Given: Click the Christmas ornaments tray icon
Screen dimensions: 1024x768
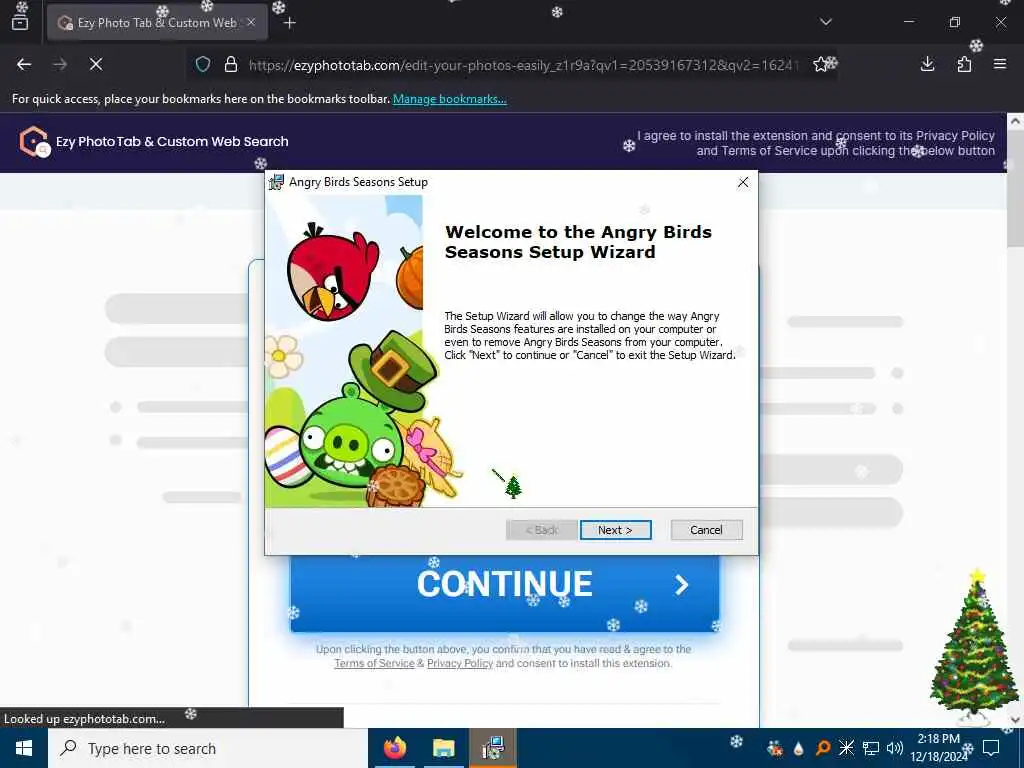Looking at the screenshot, I should pyautogui.click(x=775, y=748).
